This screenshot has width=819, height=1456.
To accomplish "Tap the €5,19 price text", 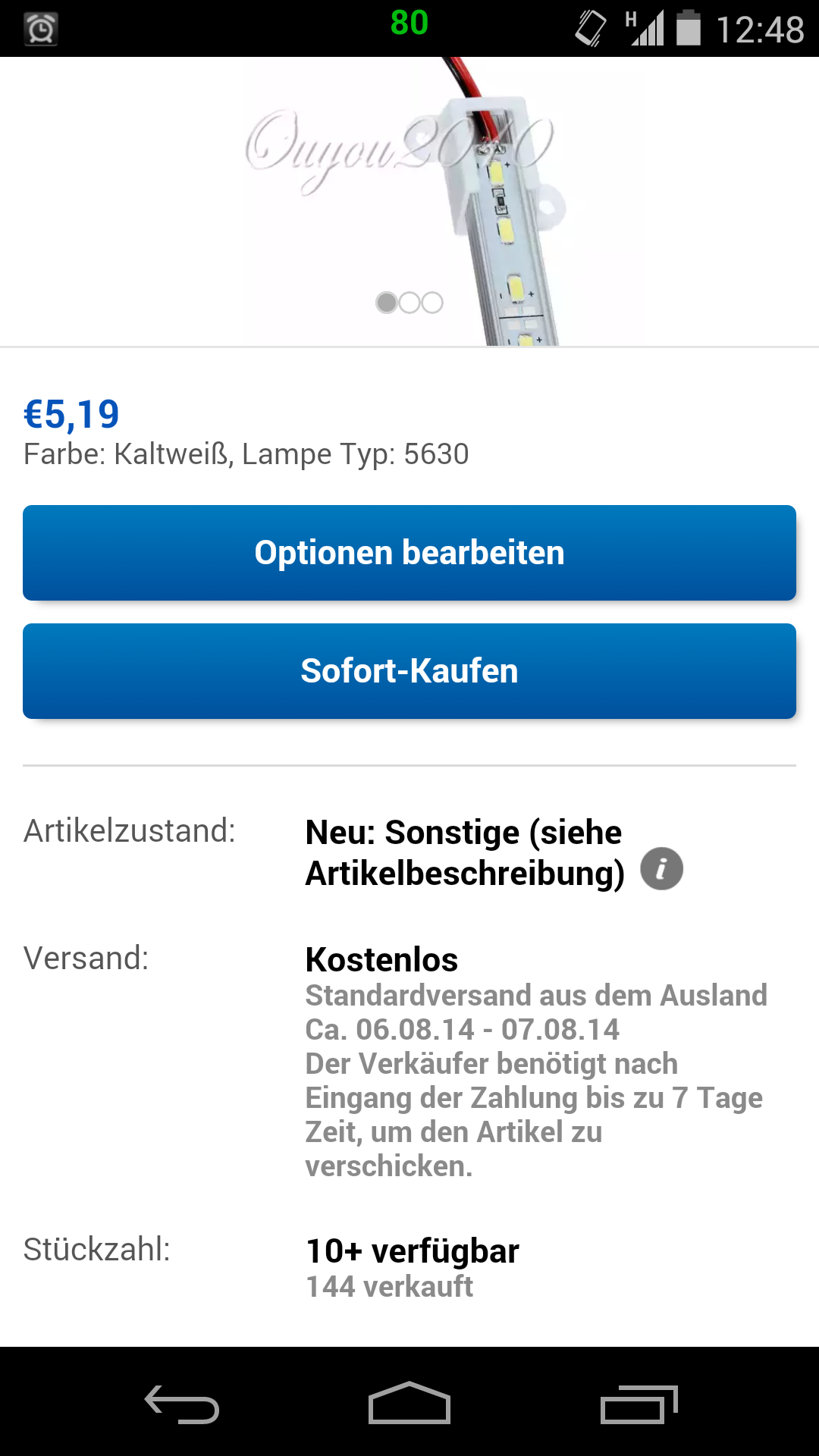I will click(x=72, y=414).
